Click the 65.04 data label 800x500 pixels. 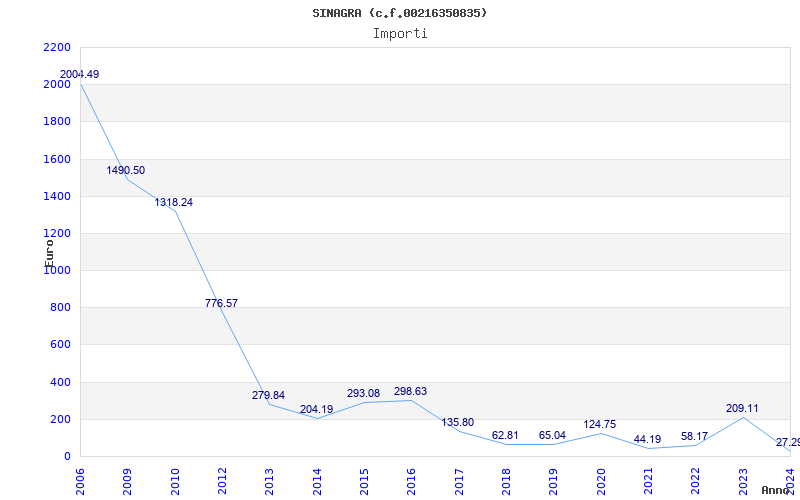(553, 436)
